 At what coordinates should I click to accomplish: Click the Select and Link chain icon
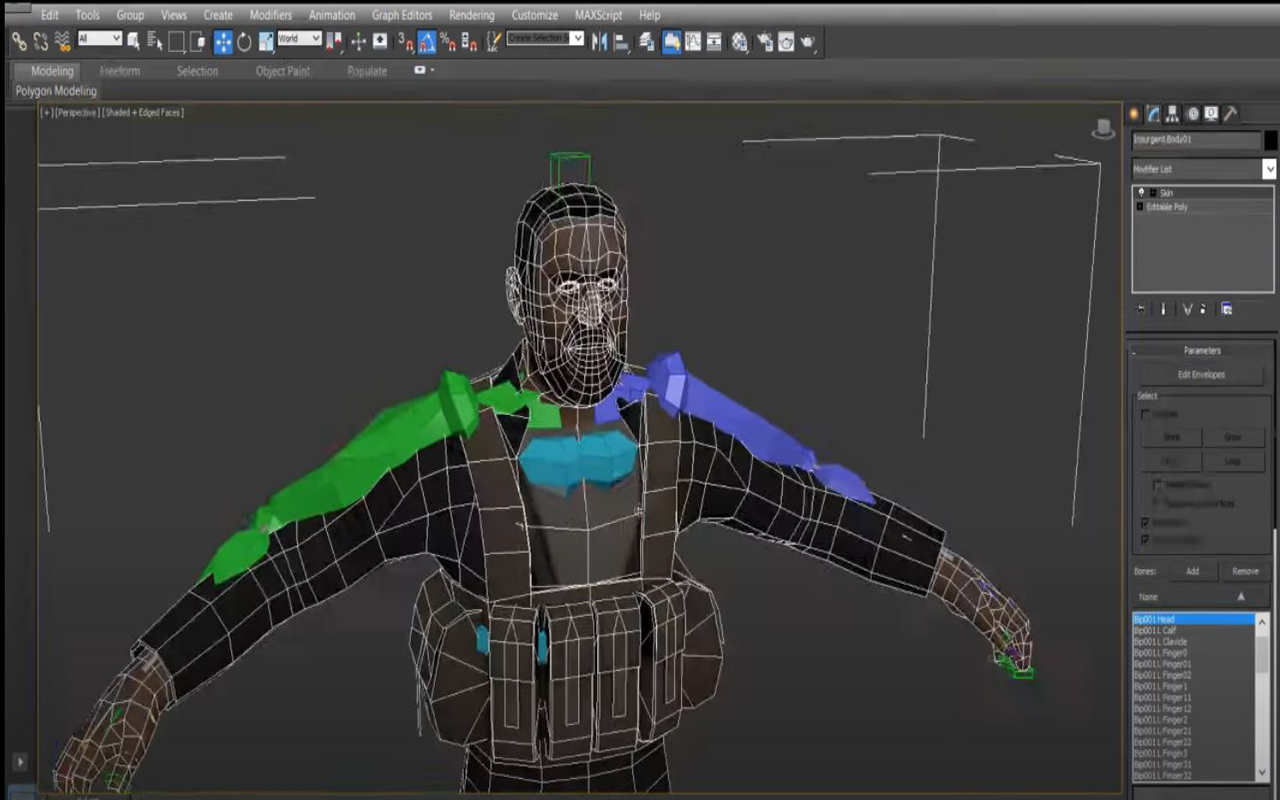click(x=19, y=41)
